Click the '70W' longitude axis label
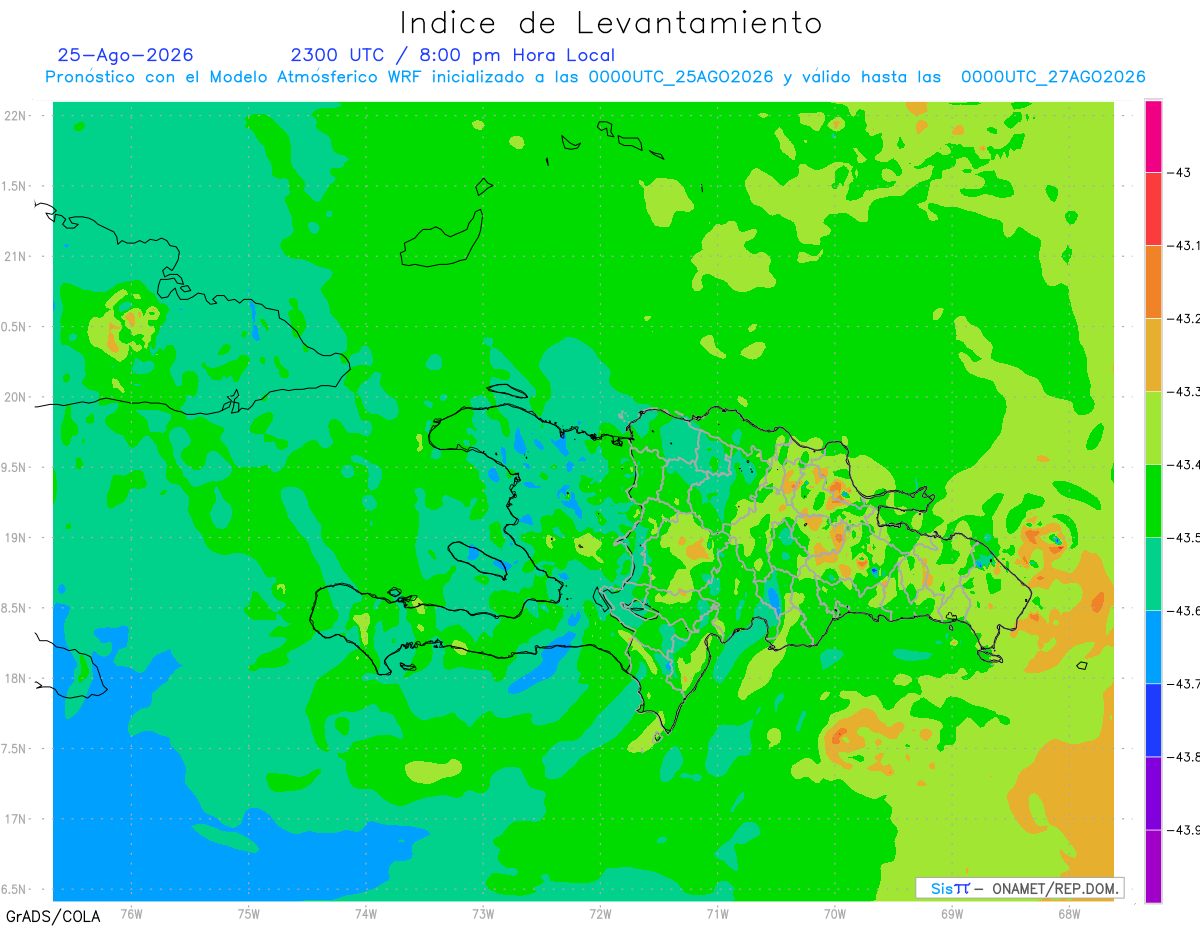The height and width of the screenshot is (927, 1200). (x=834, y=914)
